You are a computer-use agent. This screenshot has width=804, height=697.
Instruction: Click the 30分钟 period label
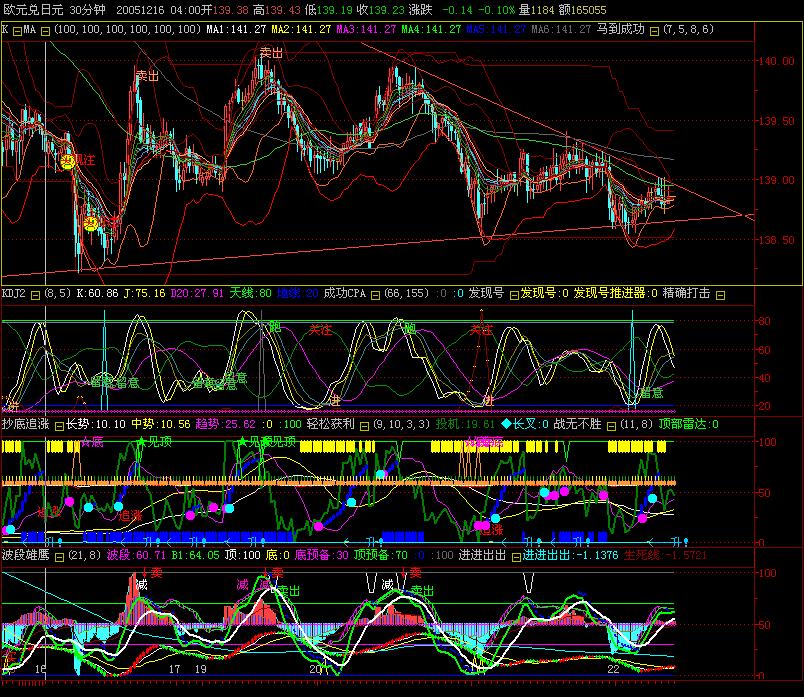click(87, 10)
